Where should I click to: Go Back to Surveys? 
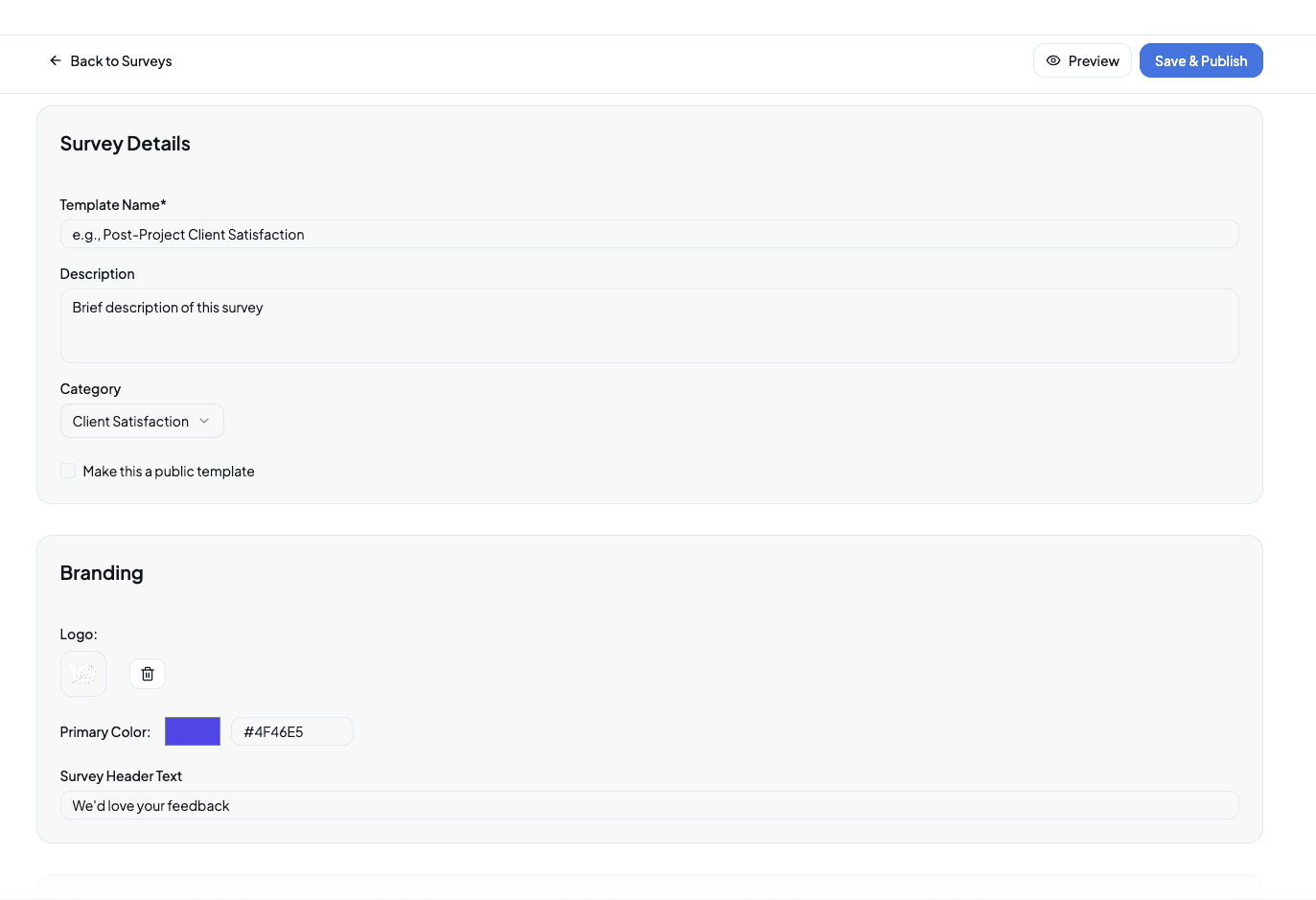coord(110,60)
